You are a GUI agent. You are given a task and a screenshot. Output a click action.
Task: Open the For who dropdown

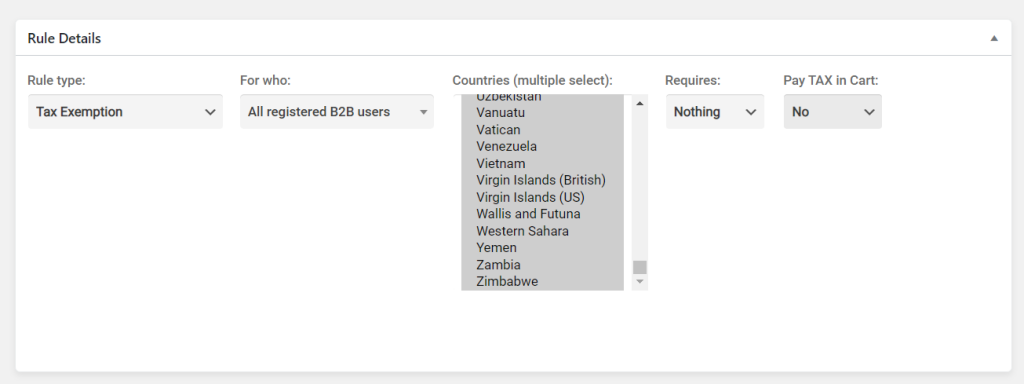337,112
